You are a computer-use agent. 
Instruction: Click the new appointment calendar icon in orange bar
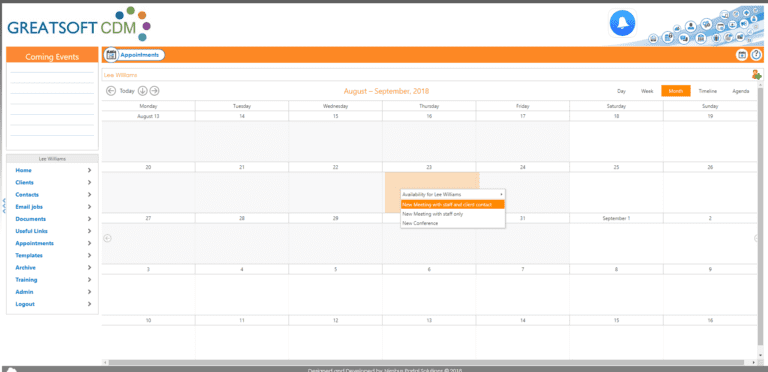point(742,55)
